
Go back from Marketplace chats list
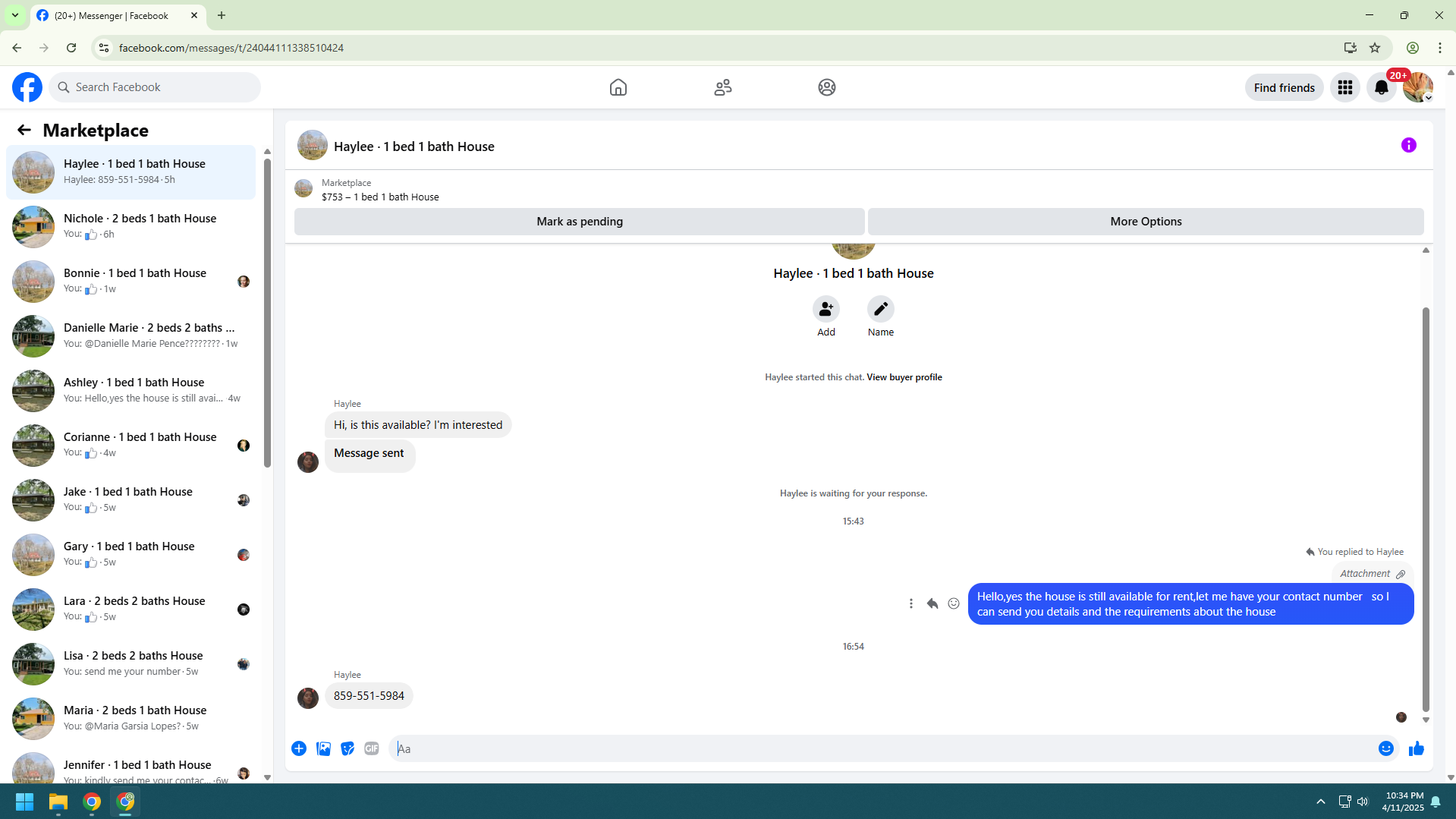point(24,131)
